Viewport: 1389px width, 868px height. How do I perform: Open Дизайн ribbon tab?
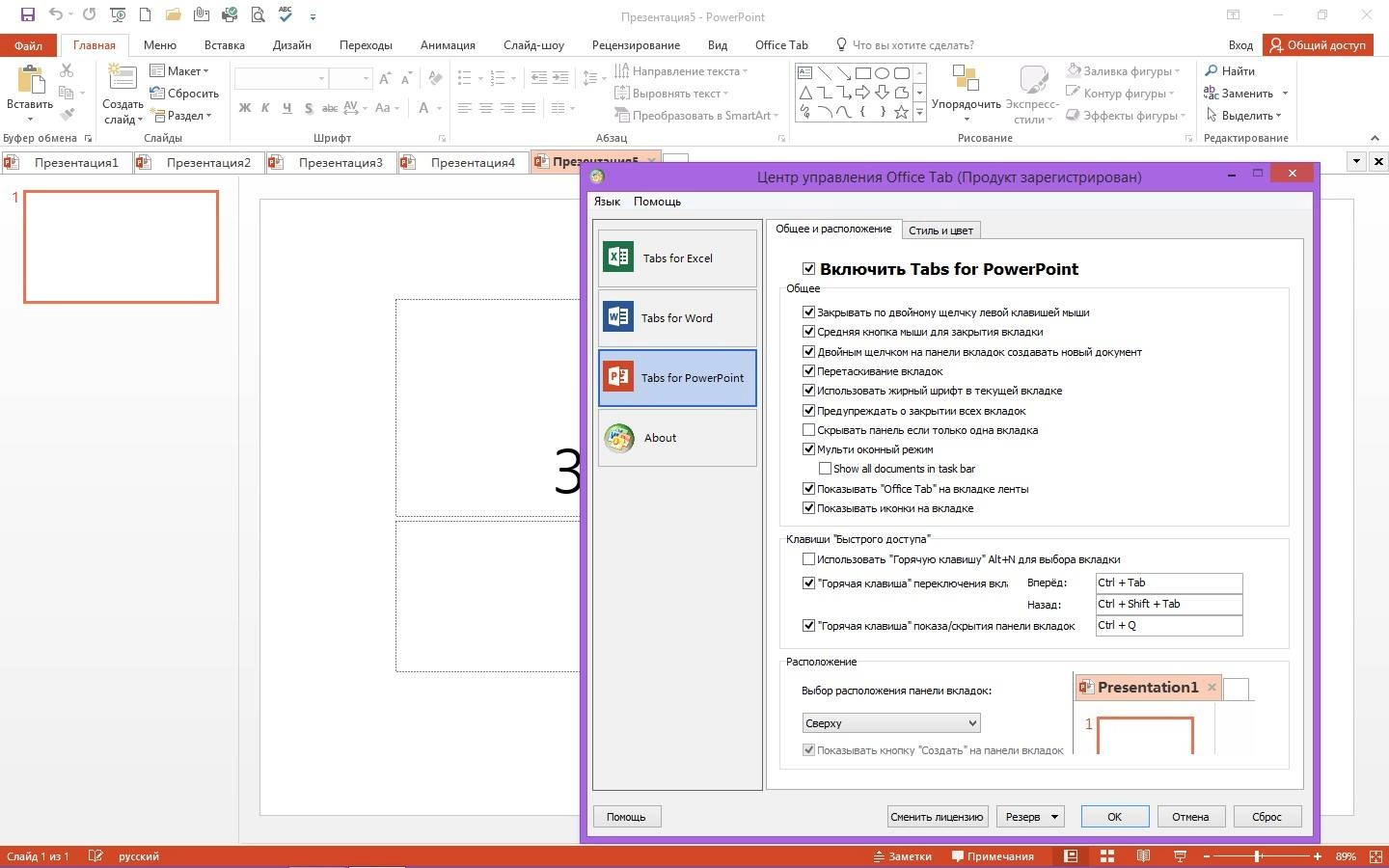click(x=291, y=44)
